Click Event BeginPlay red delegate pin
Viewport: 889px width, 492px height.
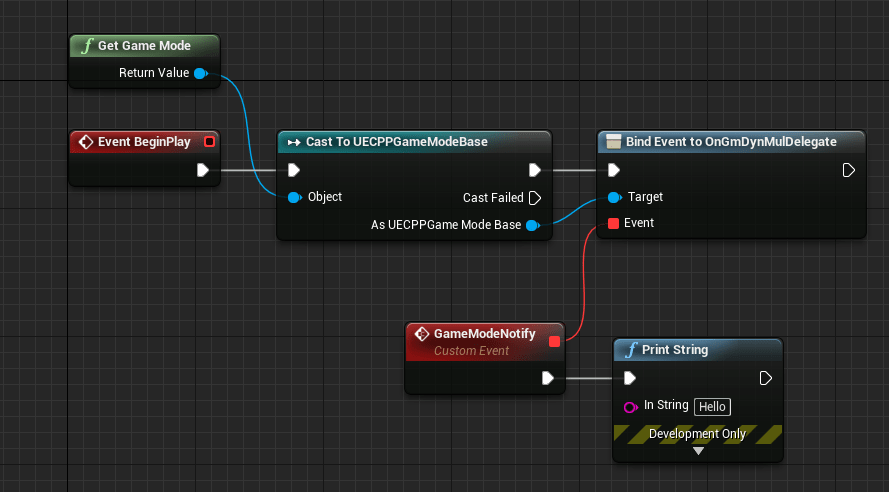(x=209, y=142)
